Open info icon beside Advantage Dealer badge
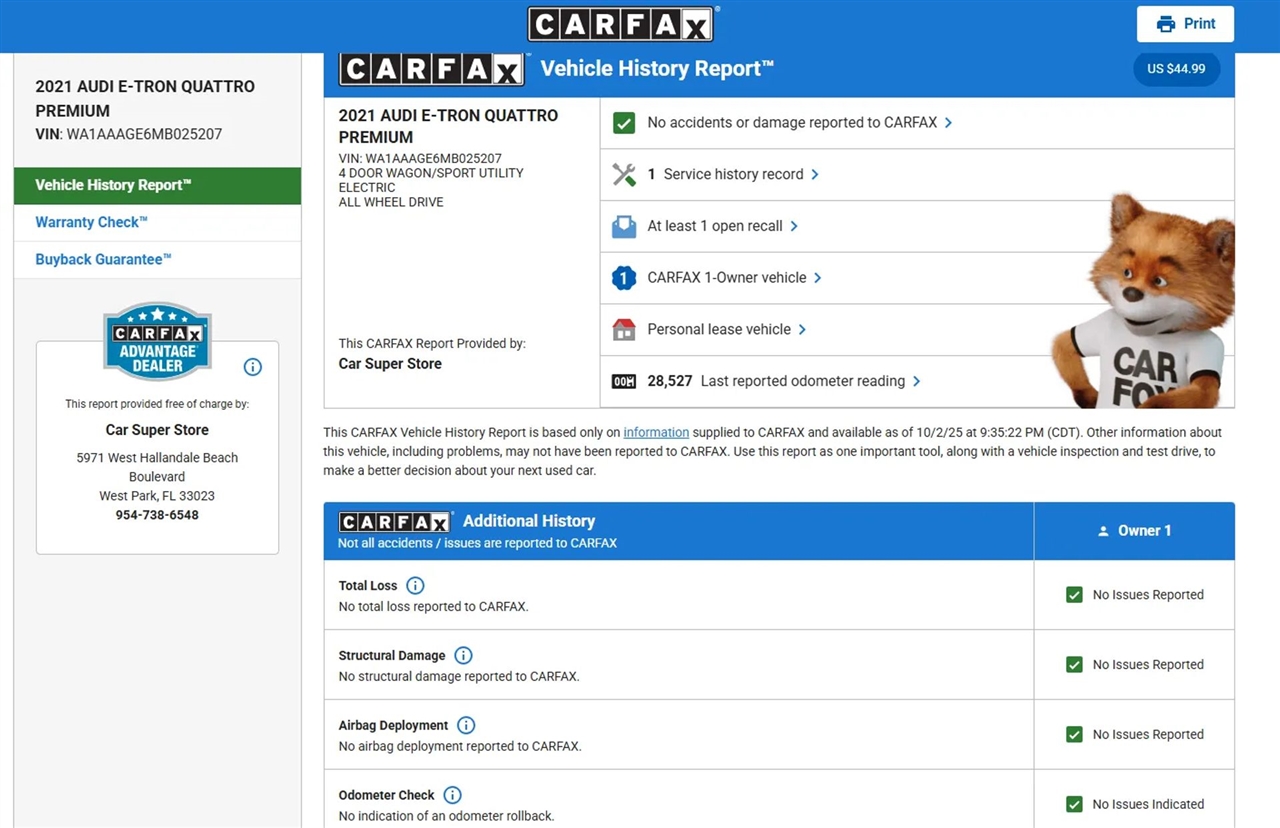The width and height of the screenshot is (1280, 828). coord(253,367)
